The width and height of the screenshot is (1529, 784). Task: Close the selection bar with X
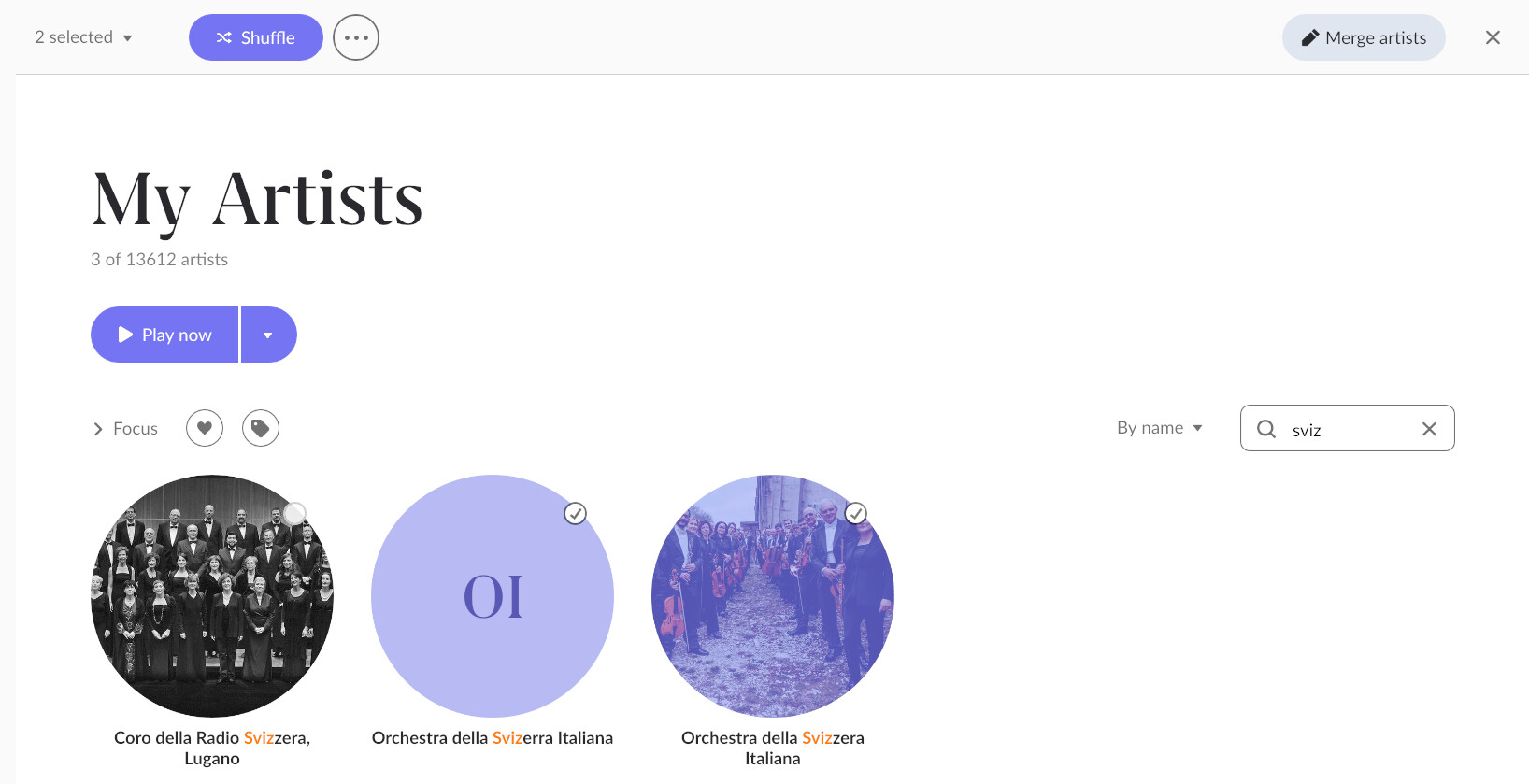click(x=1493, y=37)
